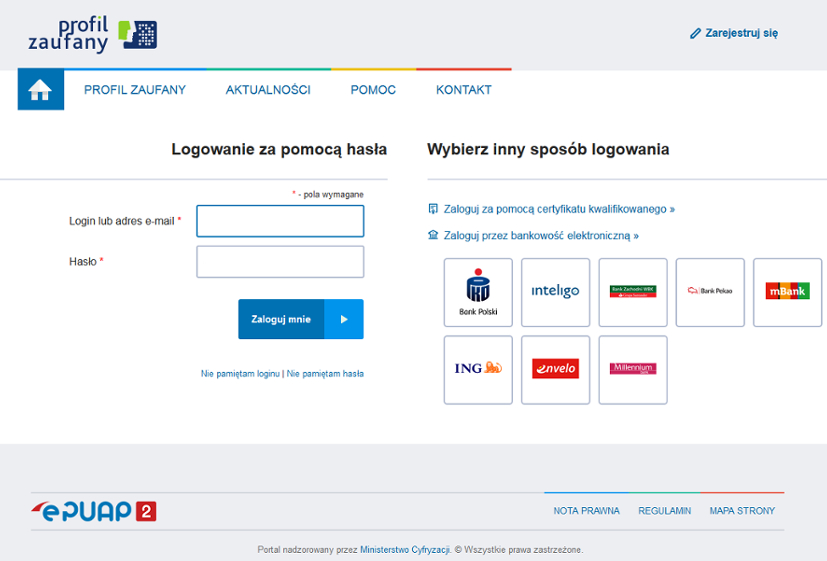Click the certificate icon beside kwalifikowanego link

click(x=433, y=209)
